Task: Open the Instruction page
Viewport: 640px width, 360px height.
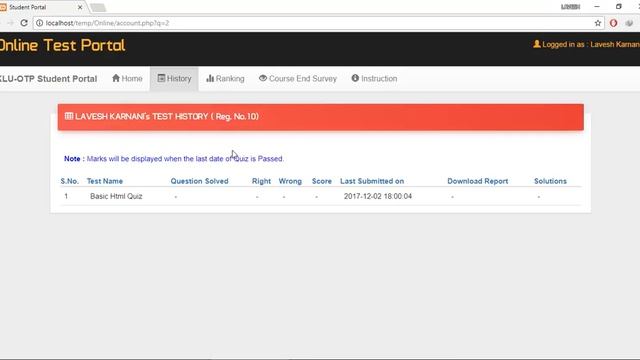Action: click(x=374, y=78)
